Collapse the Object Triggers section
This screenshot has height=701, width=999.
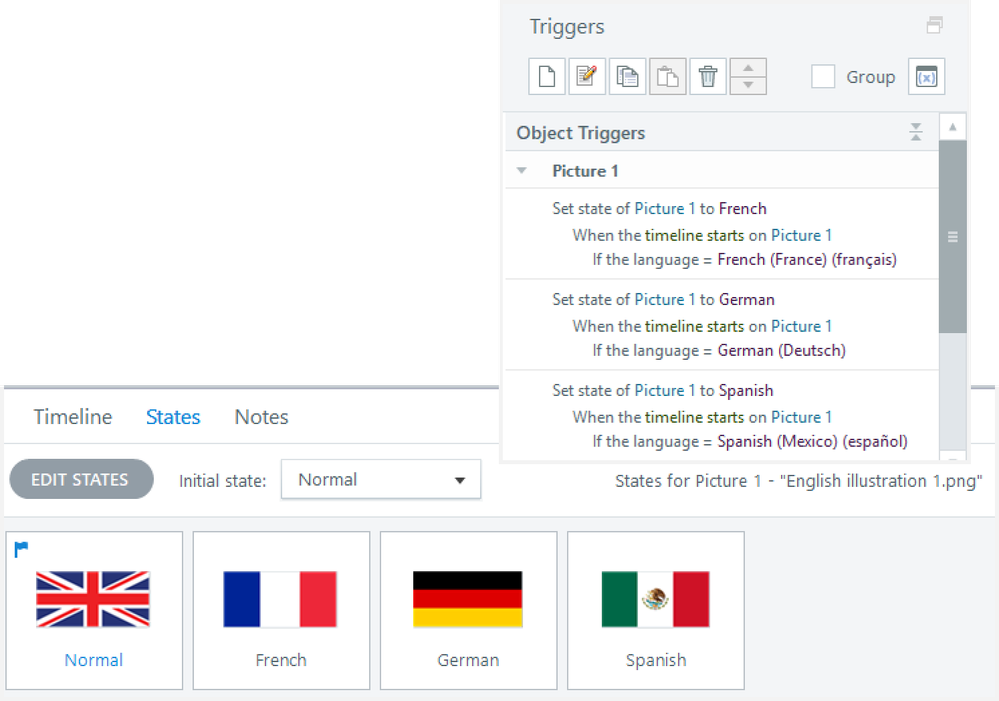click(915, 132)
